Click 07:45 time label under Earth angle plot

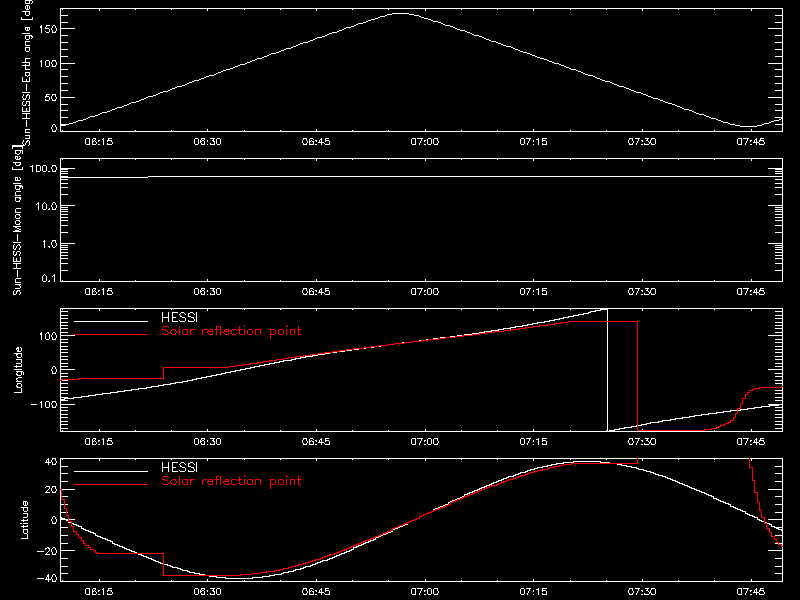751,142
